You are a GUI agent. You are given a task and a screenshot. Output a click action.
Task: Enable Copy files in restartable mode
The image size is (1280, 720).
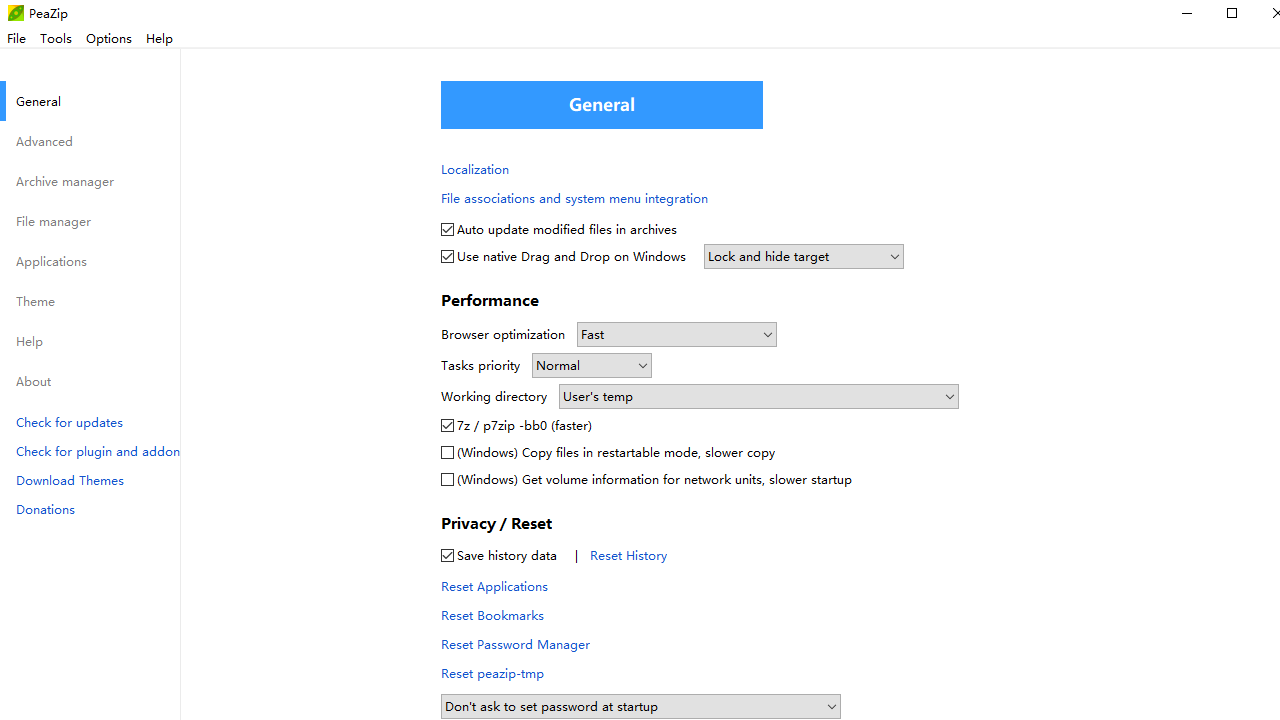[x=448, y=453]
